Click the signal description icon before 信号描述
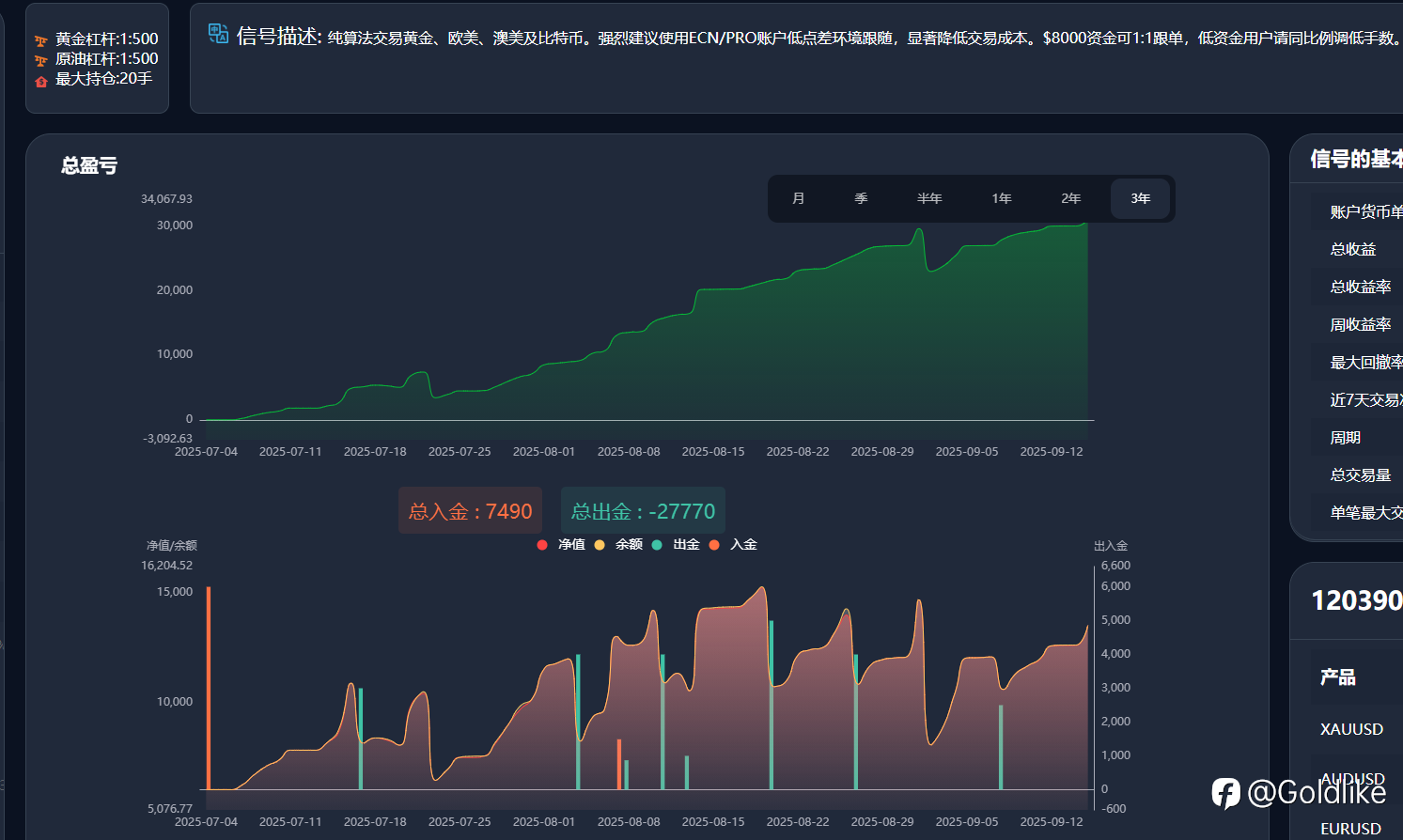1403x840 pixels. (x=219, y=34)
